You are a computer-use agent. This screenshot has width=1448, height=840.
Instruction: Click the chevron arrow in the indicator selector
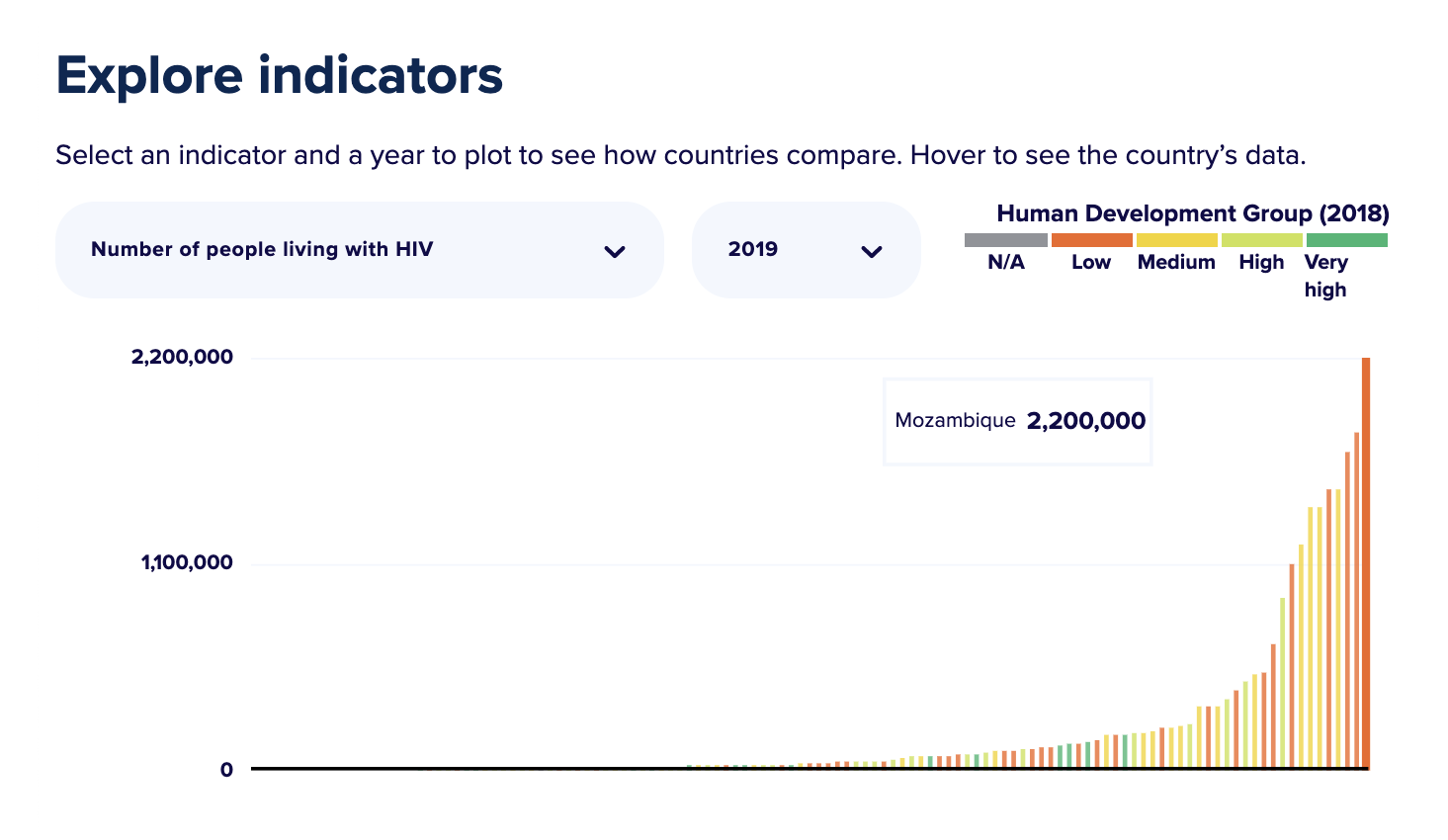615,251
